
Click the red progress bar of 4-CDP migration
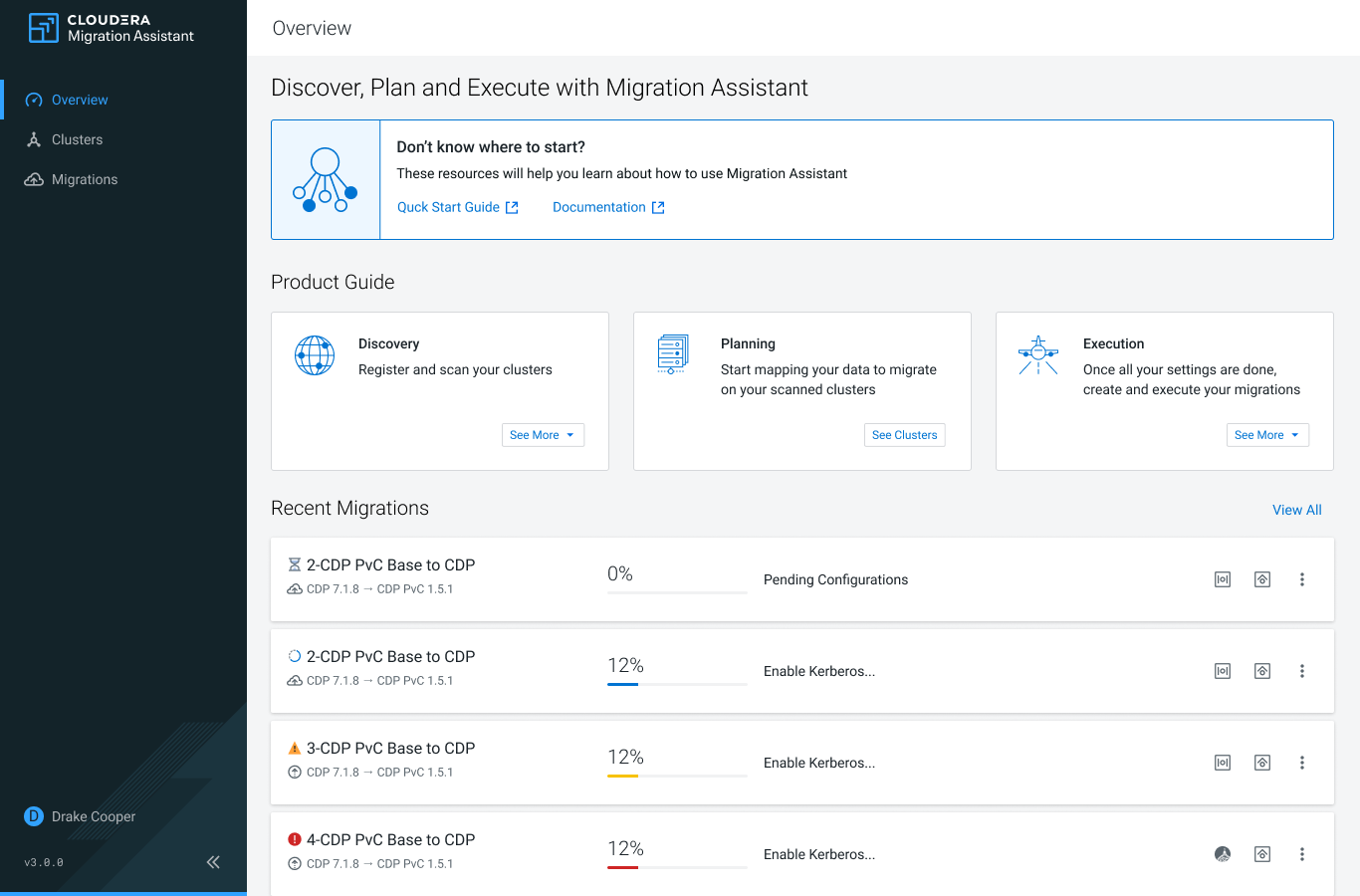[623, 867]
